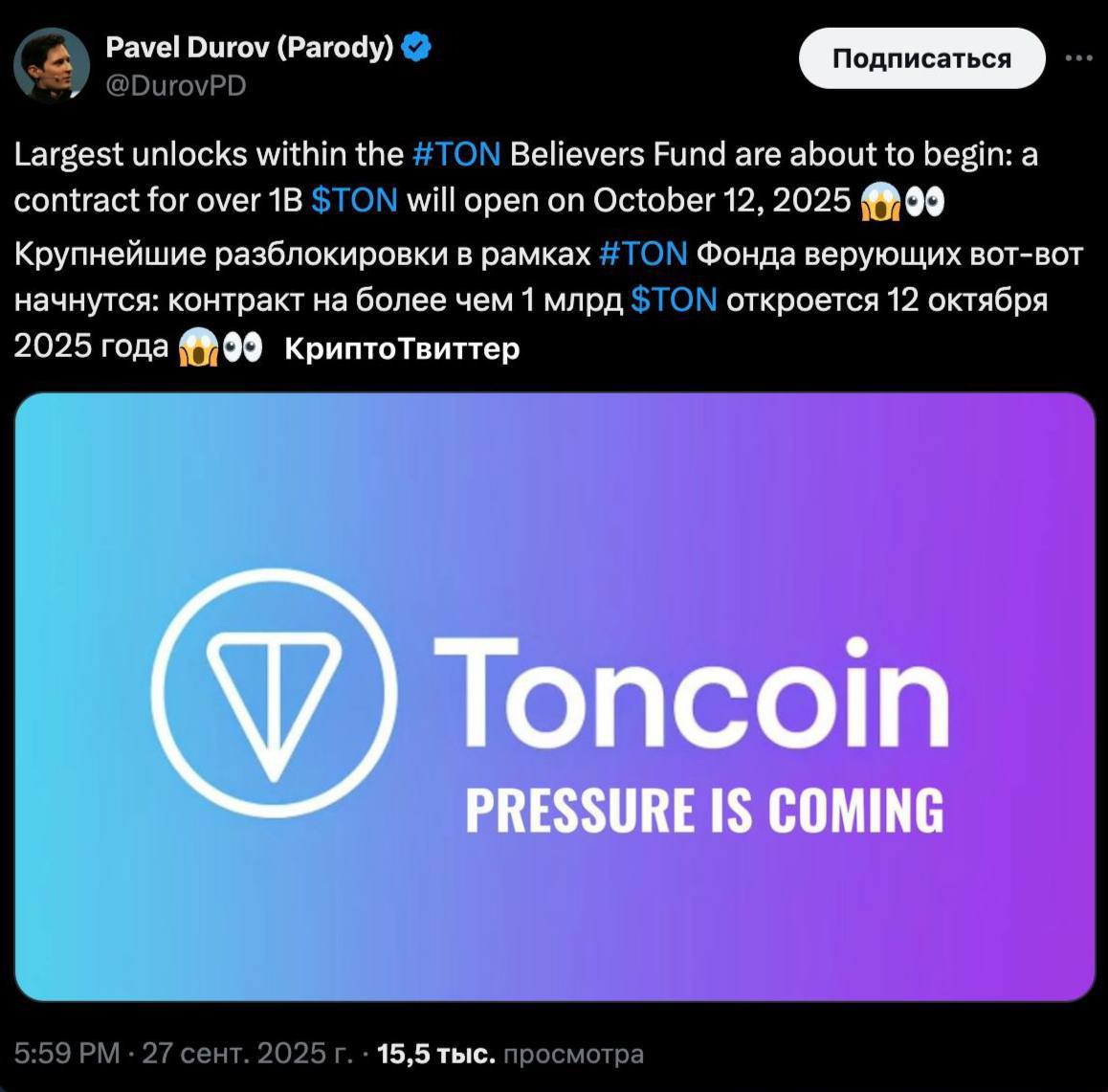Click the date 27 сент. 2025 г.
Image resolution: width=1108 pixels, height=1092 pixels.
coord(247,1055)
